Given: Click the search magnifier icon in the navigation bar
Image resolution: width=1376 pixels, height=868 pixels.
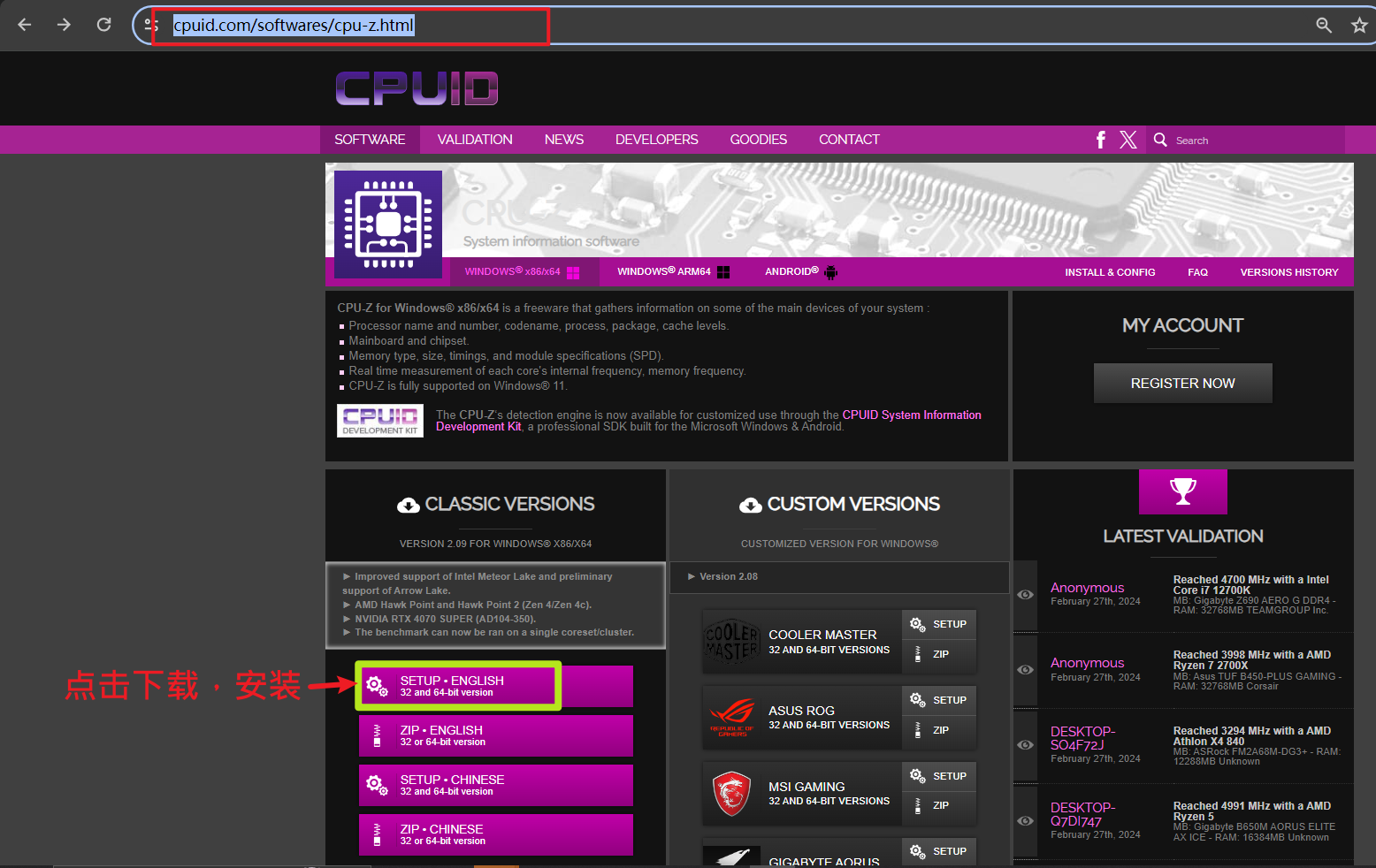Looking at the screenshot, I should [1160, 140].
